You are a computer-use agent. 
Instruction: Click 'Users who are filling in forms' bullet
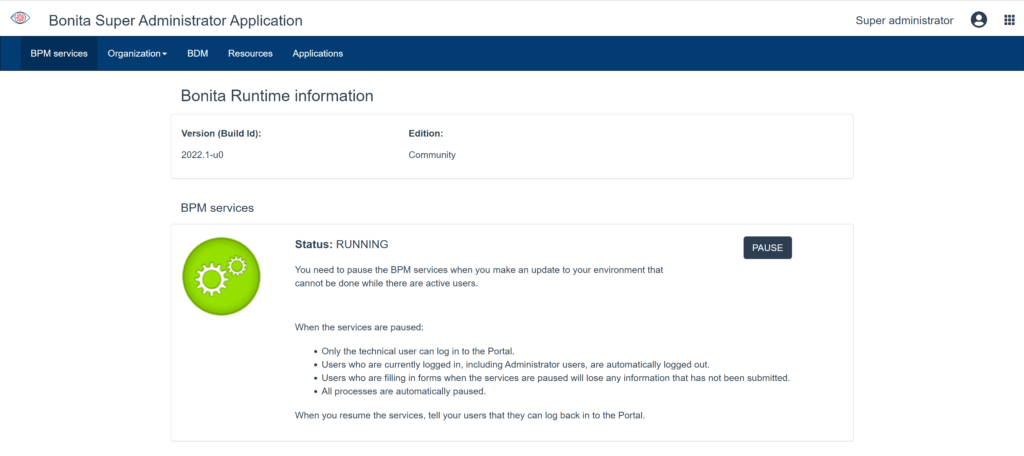[556, 378]
